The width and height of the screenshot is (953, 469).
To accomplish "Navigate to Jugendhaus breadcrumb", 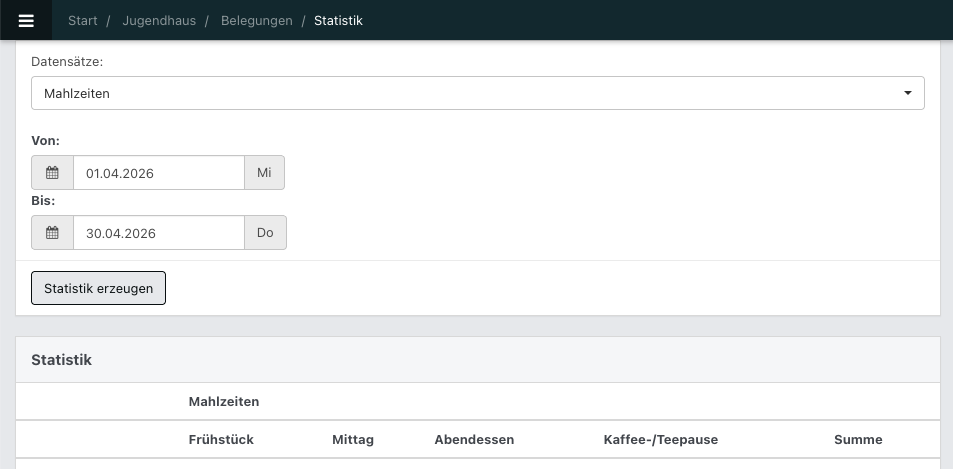I will [159, 21].
